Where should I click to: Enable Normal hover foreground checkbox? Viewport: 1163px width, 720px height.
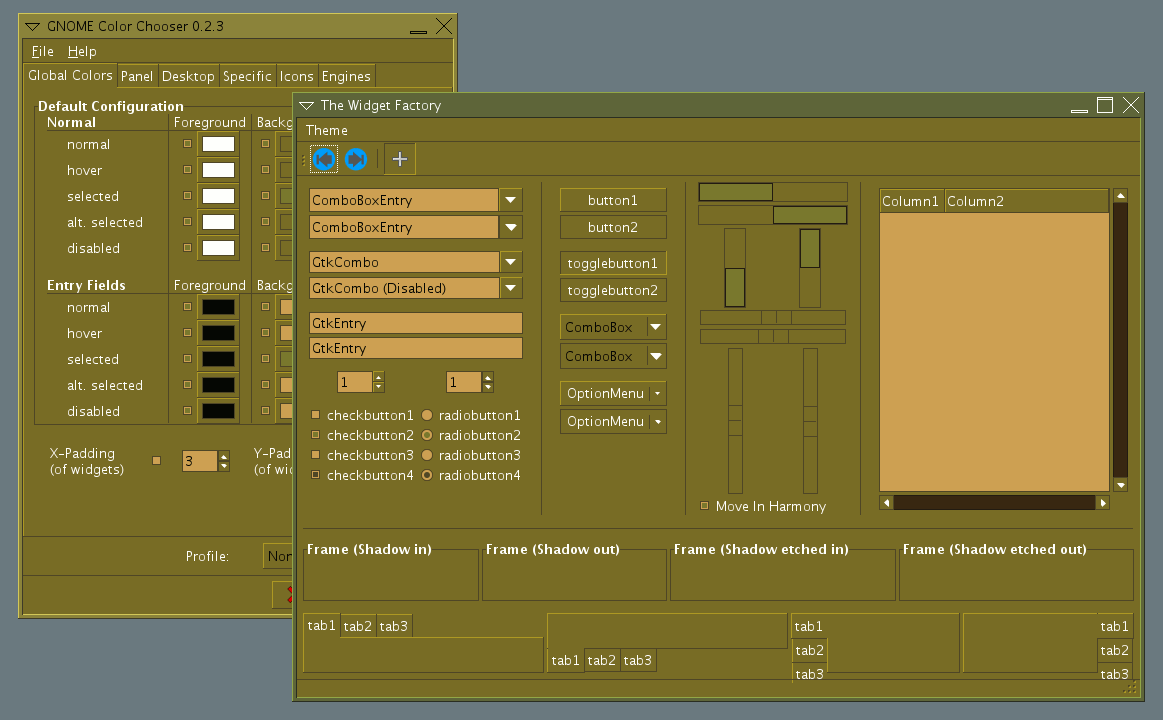(187, 170)
